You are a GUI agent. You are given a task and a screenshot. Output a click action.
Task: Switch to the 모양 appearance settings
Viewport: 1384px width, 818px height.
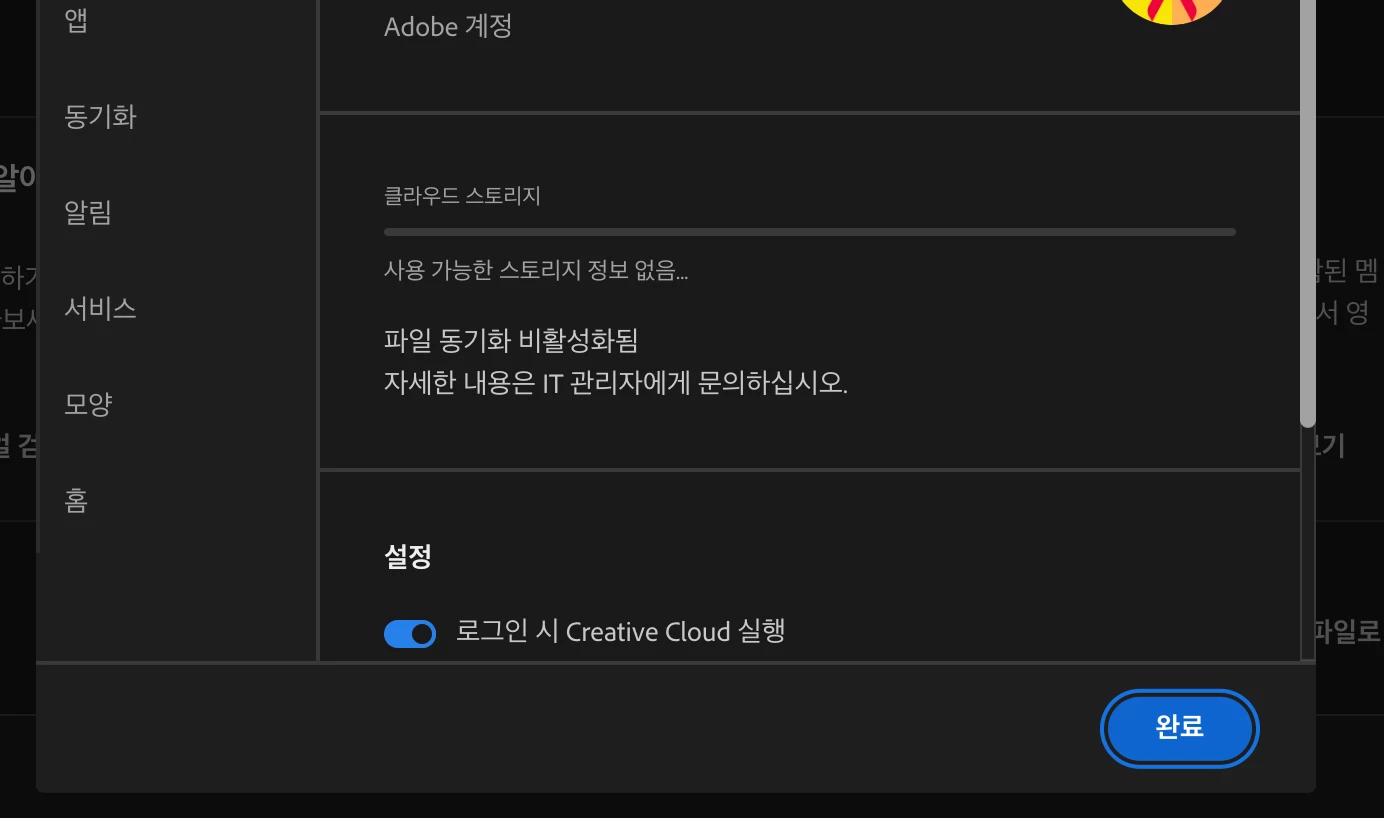88,404
